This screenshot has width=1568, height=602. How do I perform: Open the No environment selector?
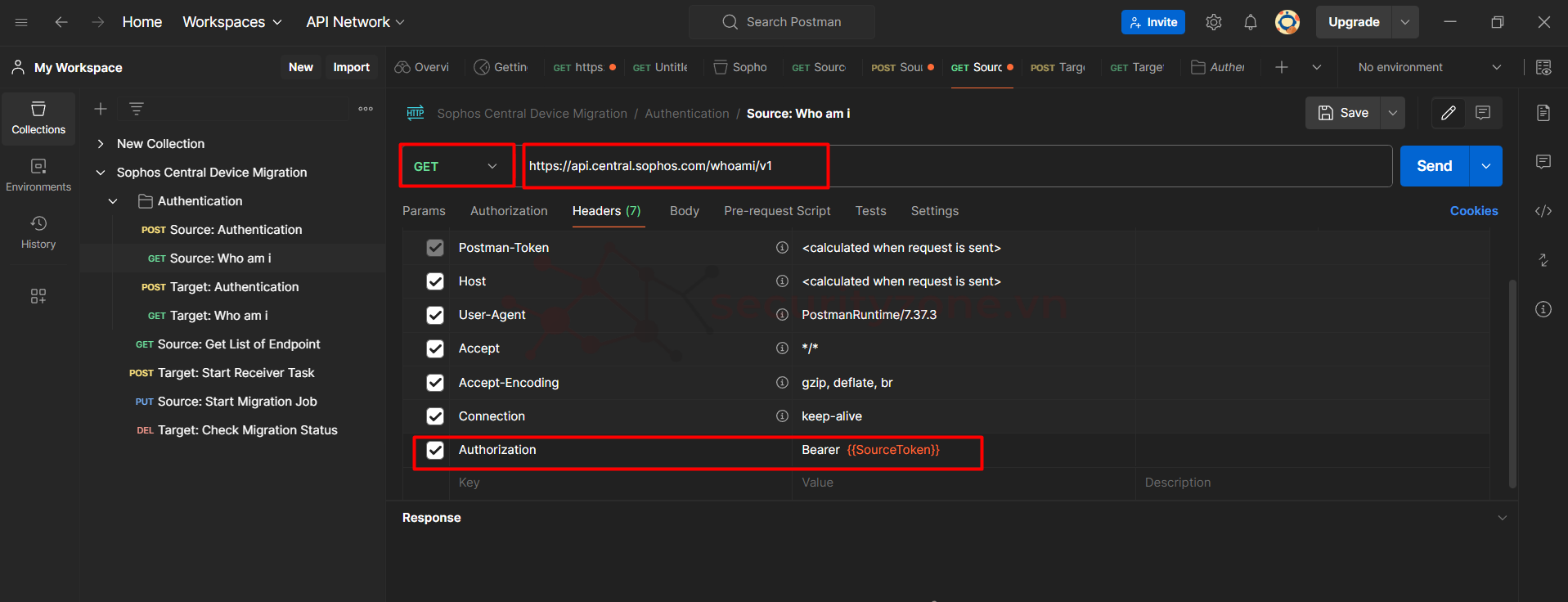tap(1429, 67)
